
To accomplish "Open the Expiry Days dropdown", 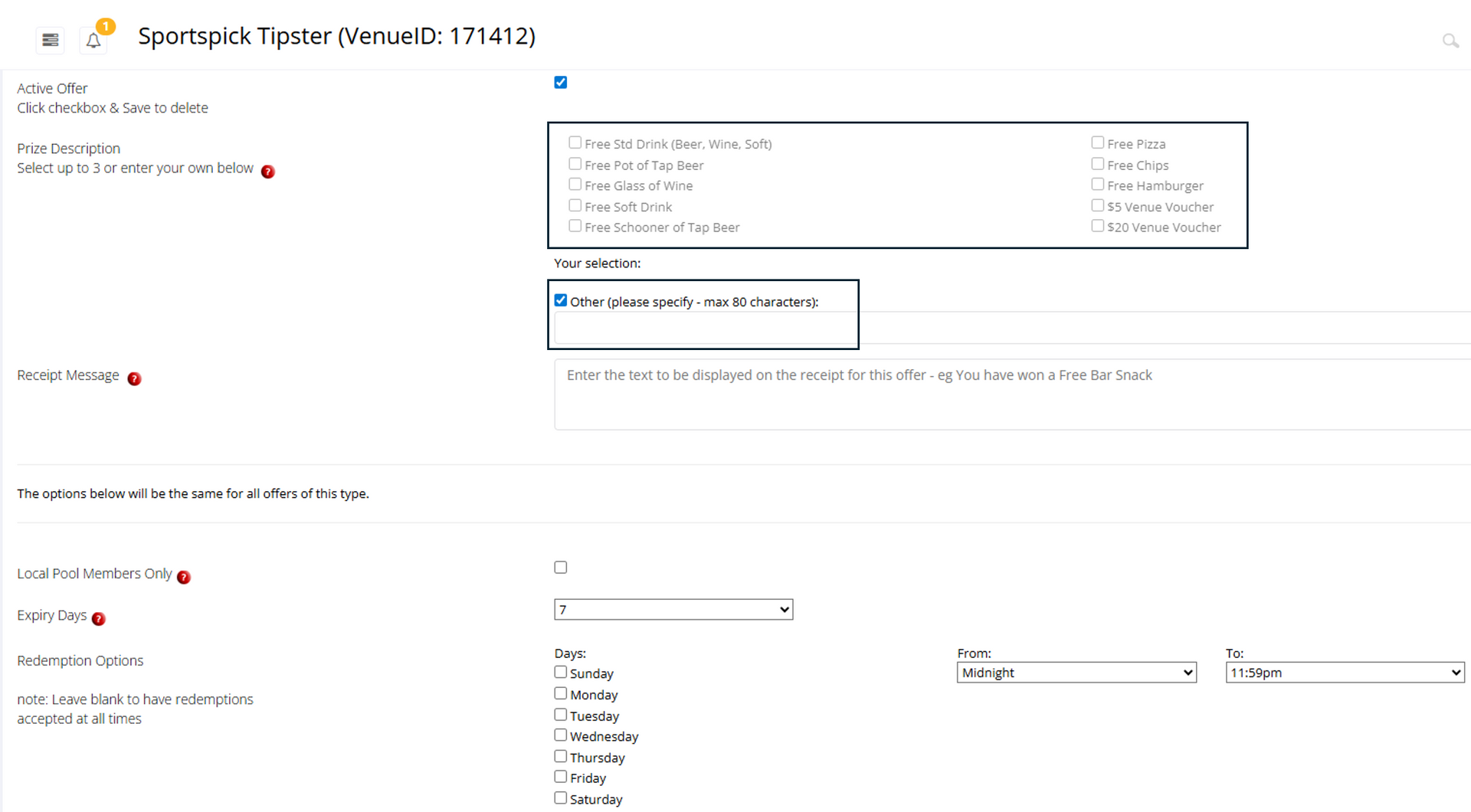I will click(673, 610).
